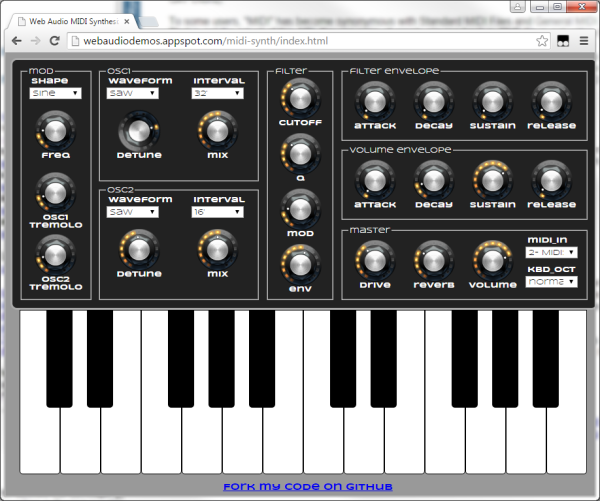Open the Chrome hamburger menu

point(584,41)
